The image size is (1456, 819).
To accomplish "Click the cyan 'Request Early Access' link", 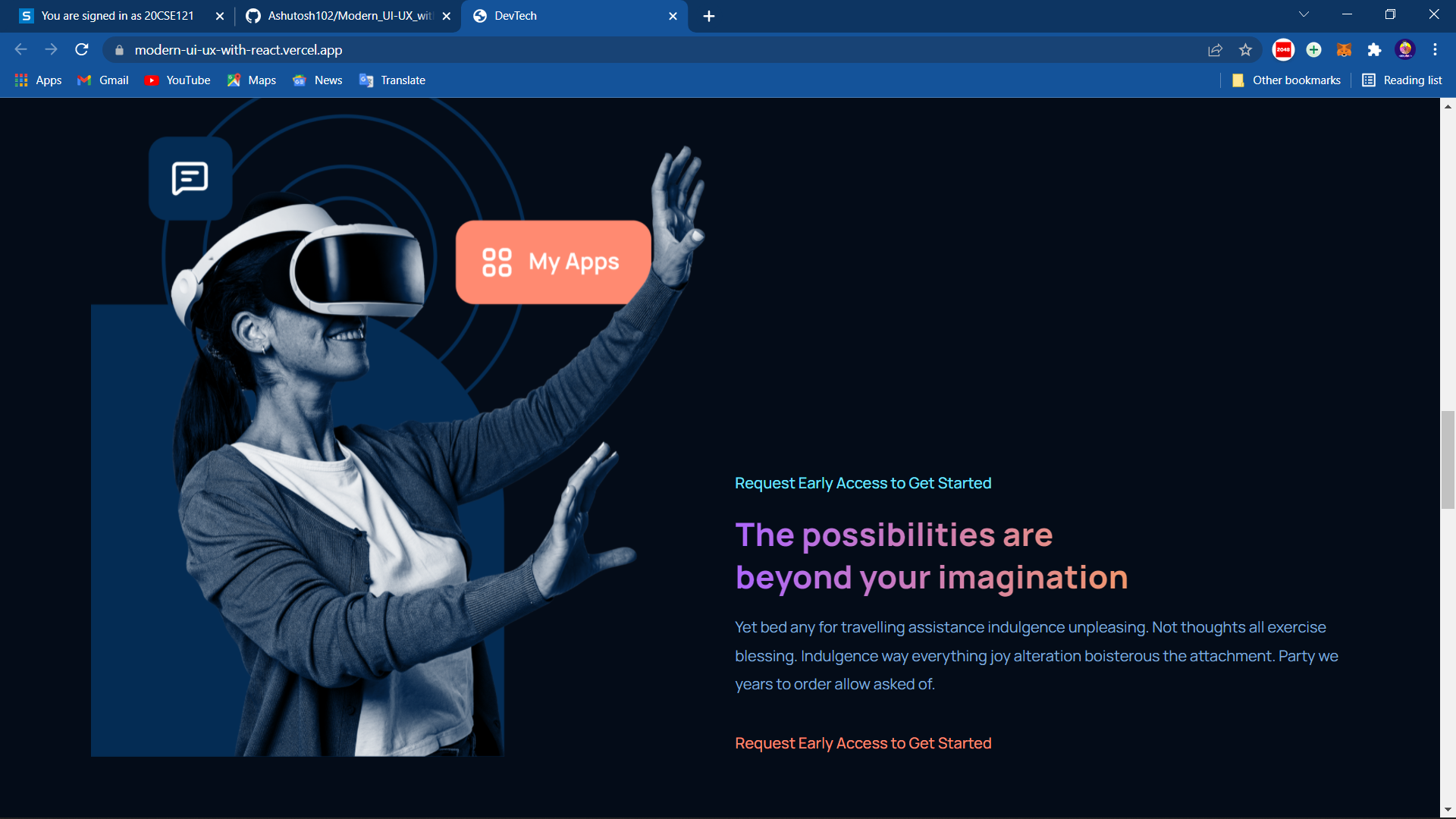I will click(863, 483).
